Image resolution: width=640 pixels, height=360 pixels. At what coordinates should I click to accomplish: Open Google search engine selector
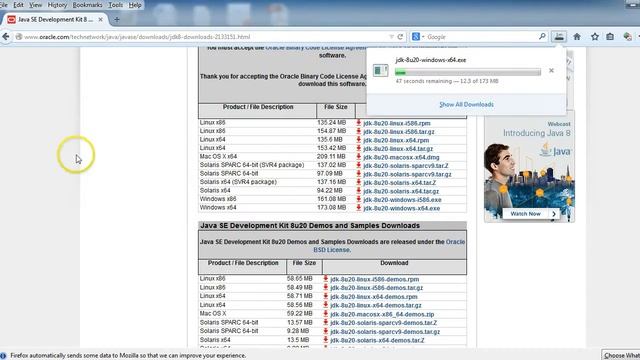coord(418,37)
